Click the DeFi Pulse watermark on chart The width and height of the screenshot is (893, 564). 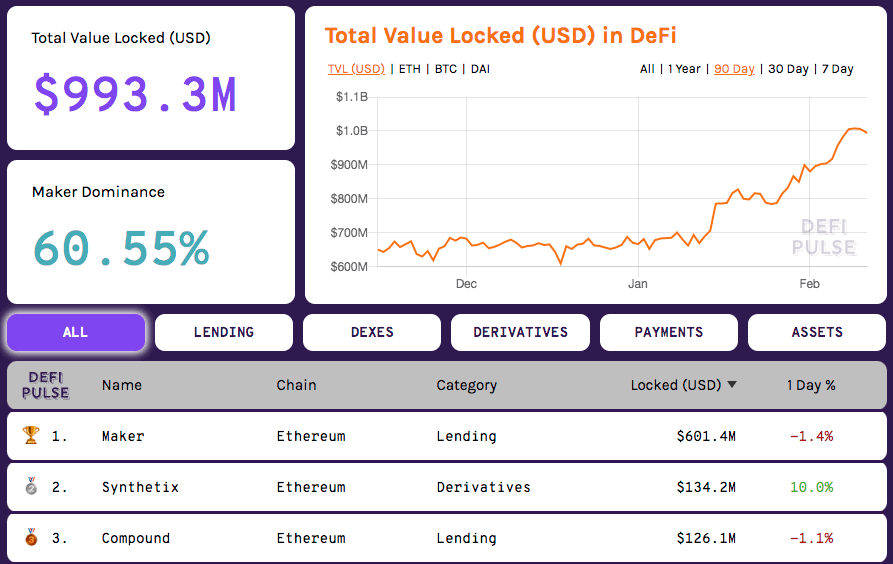pos(823,237)
